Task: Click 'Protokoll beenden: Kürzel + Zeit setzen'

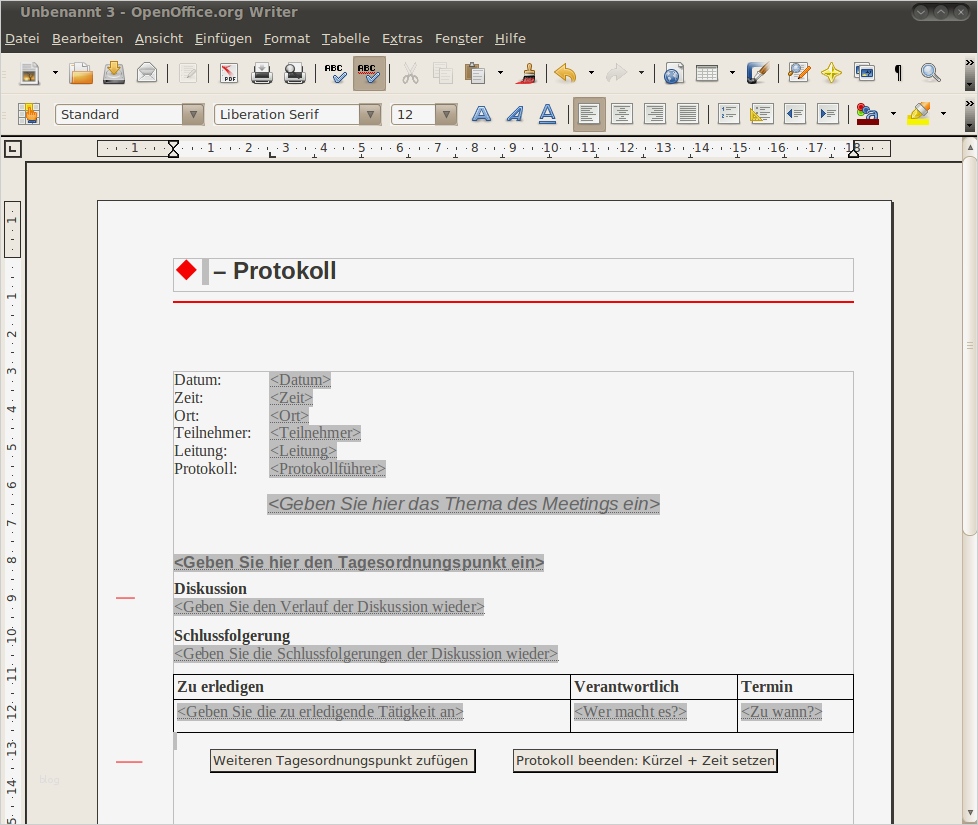Action: click(645, 760)
